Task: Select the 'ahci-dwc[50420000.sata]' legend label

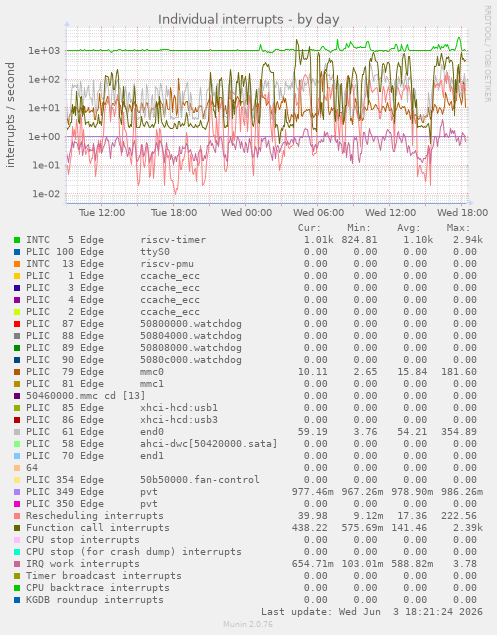Action: 209,444
